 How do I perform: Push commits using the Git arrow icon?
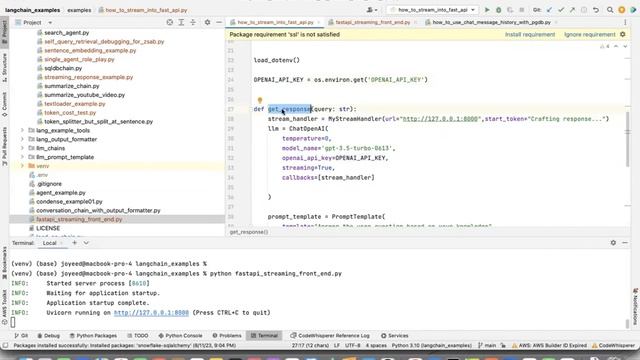[573, 10]
